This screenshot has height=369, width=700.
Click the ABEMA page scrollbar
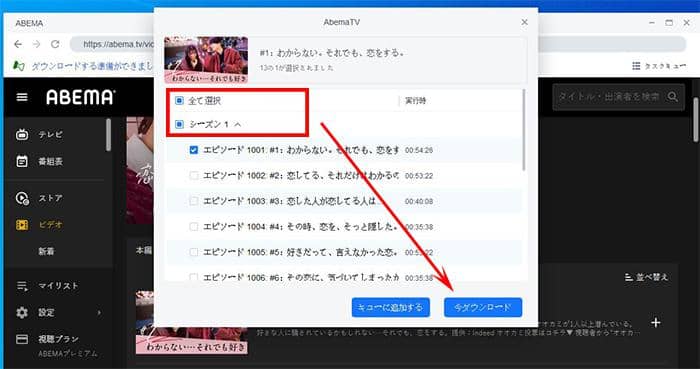[696, 120]
